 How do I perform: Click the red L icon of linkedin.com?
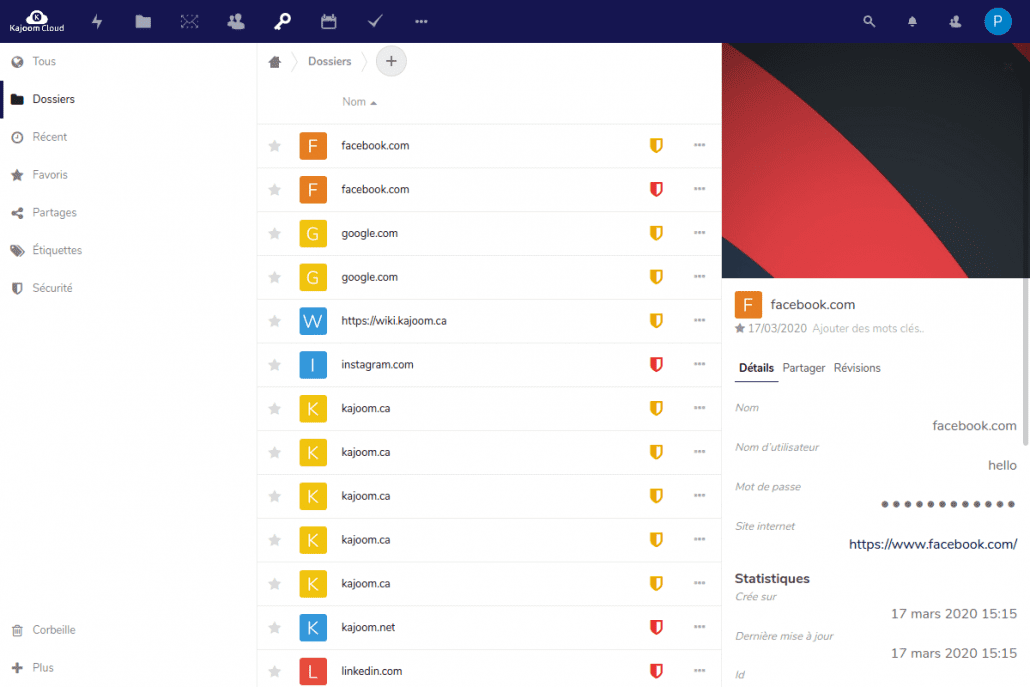(x=313, y=671)
